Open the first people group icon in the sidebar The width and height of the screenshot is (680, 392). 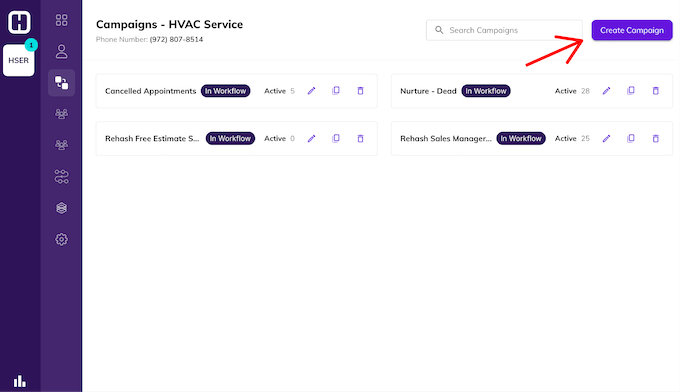tap(62, 114)
